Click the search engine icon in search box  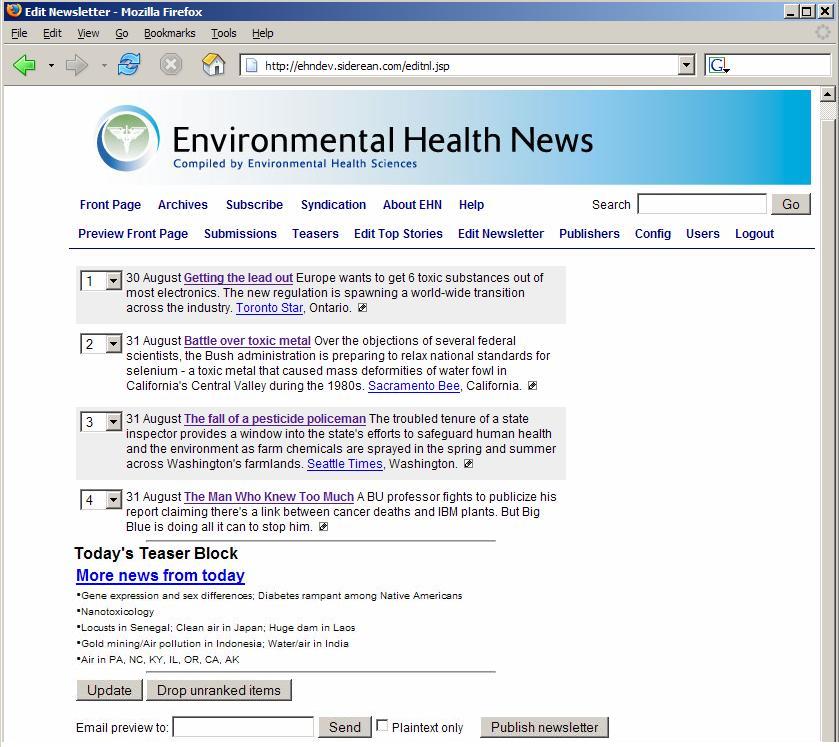click(x=719, y=66)
